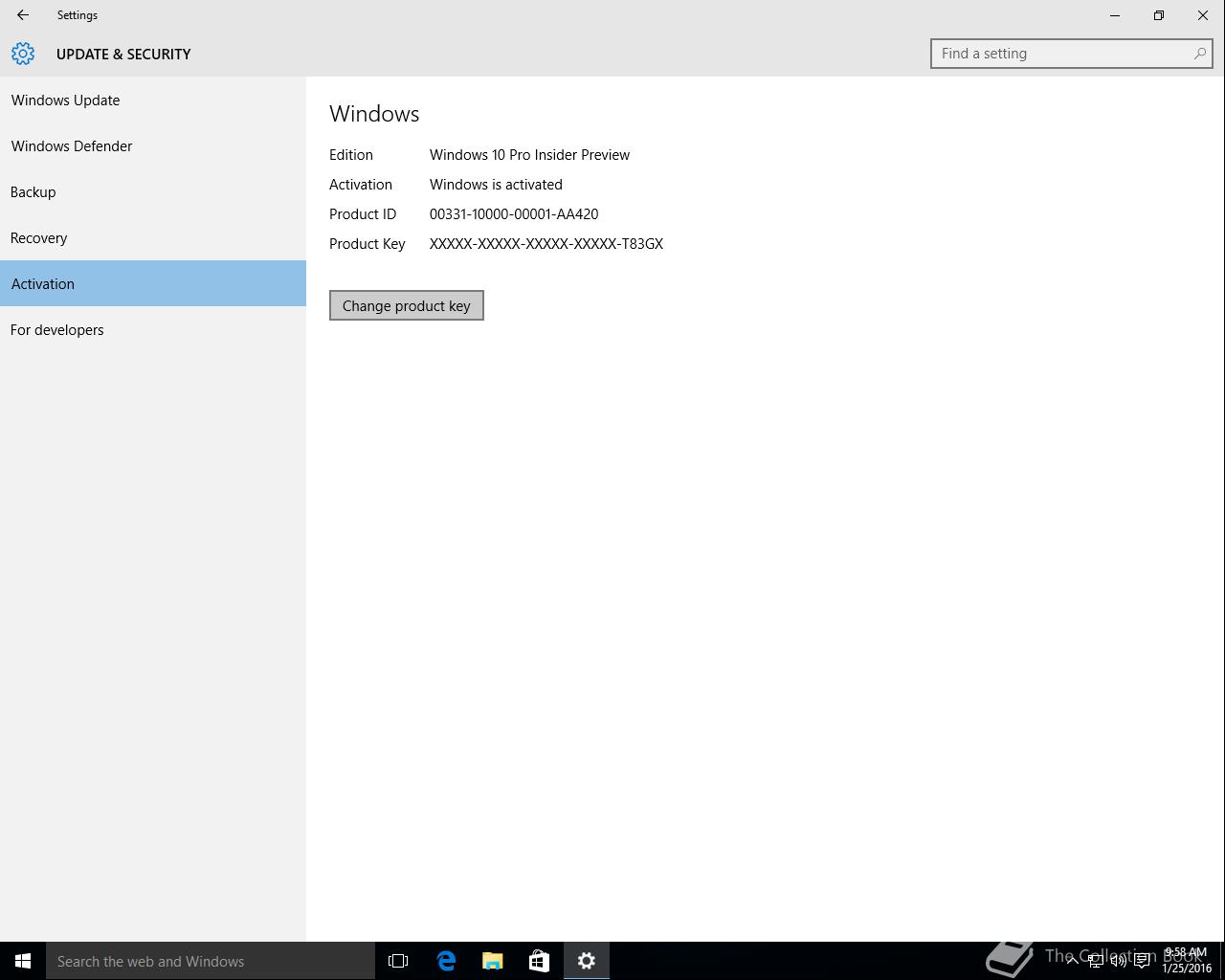
Task: Click the taskbar clock and date
Action: 1186,961
